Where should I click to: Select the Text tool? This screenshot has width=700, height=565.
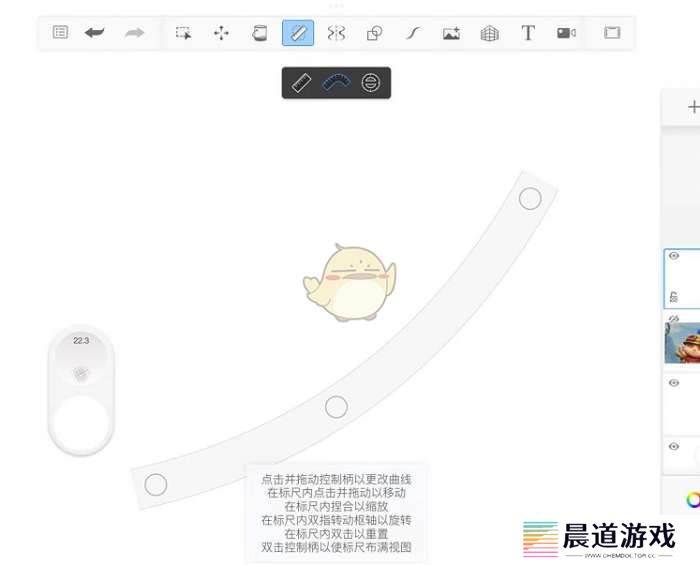coord(528,33)
